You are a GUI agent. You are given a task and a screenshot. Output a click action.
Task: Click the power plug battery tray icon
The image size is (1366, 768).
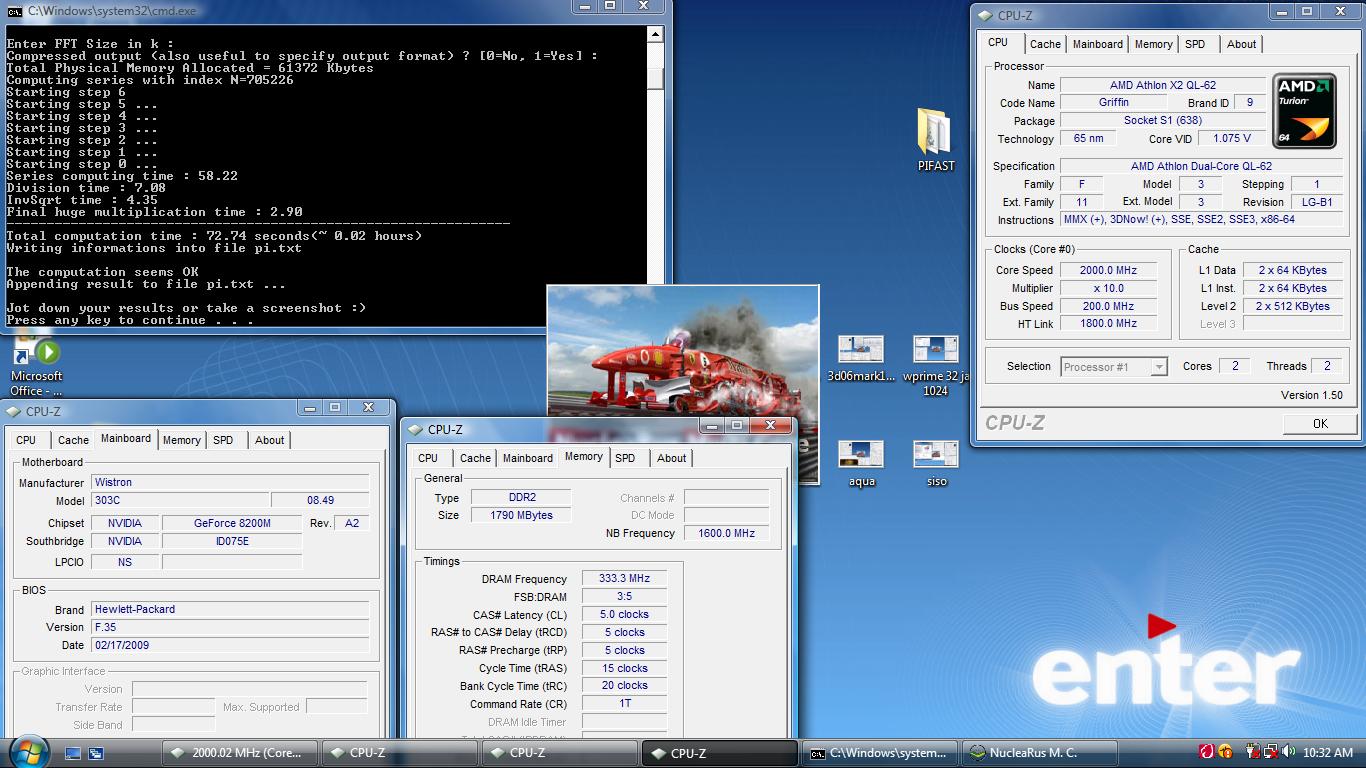(x=1252, y=752)
